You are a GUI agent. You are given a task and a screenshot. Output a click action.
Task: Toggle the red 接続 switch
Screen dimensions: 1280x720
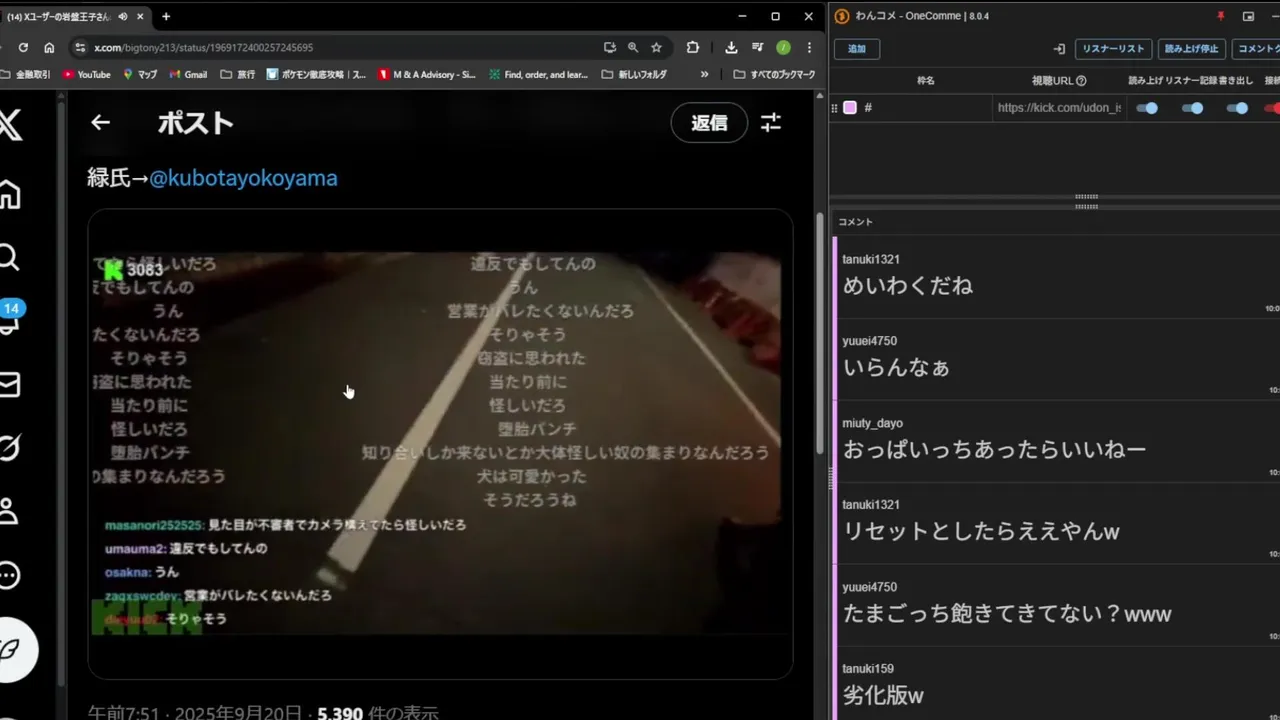point(1272,108)
